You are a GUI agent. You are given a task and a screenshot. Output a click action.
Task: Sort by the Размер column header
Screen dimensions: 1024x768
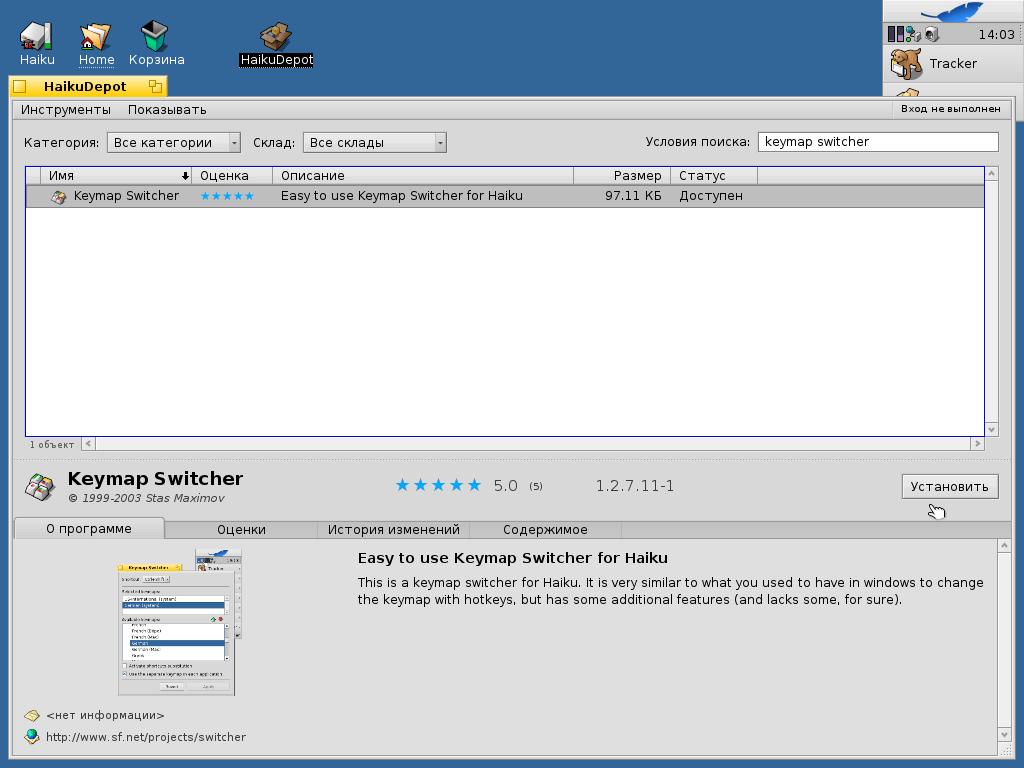point(622,176)
